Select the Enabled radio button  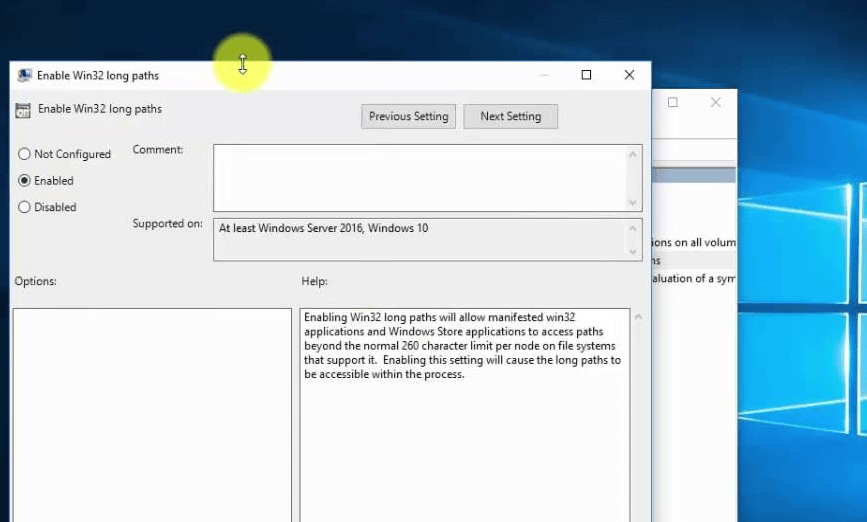(x=24, y=181)
